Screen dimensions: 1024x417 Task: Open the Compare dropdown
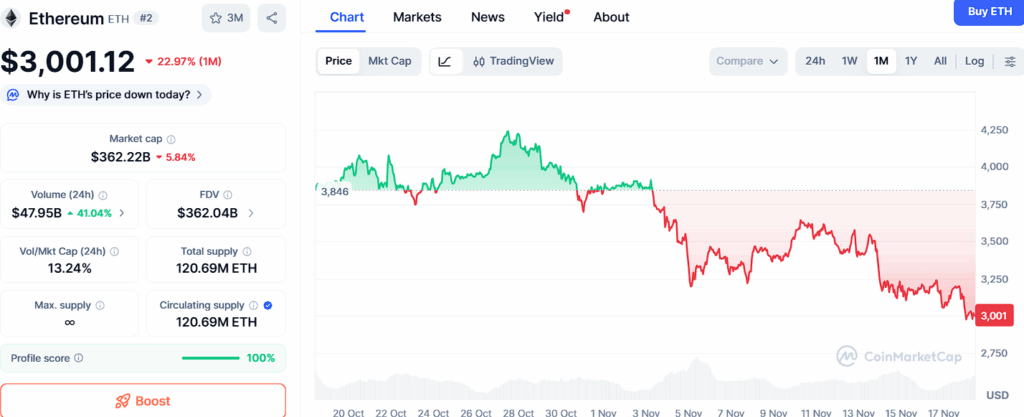(747, 61)
